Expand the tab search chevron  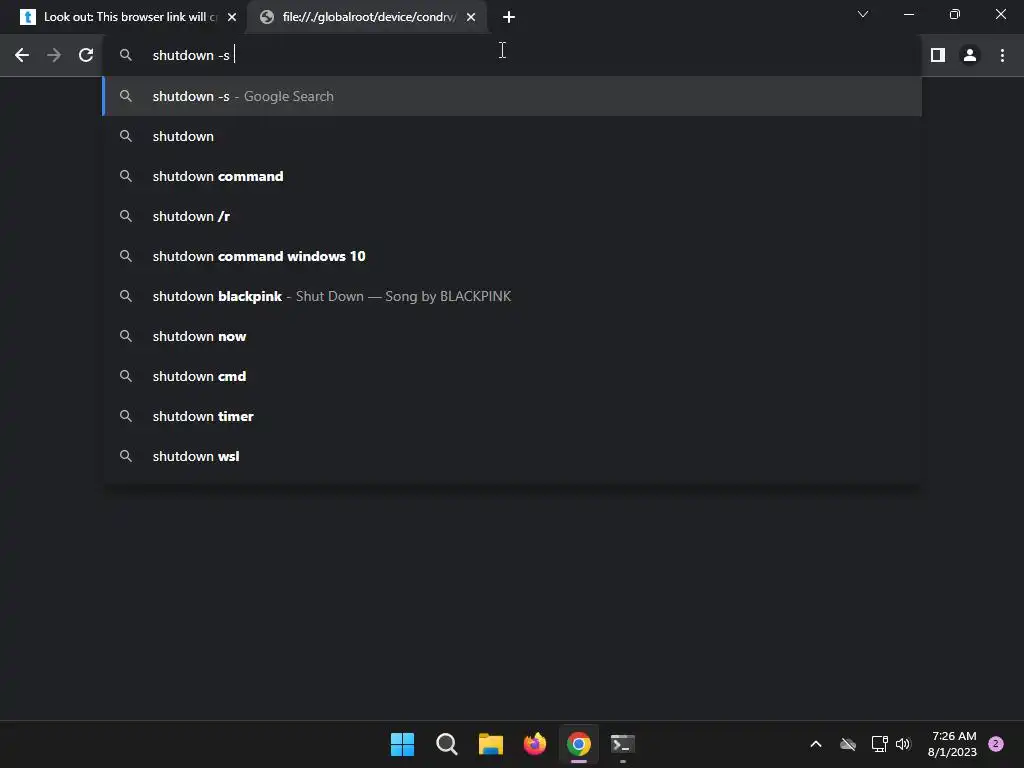point(863,14)
